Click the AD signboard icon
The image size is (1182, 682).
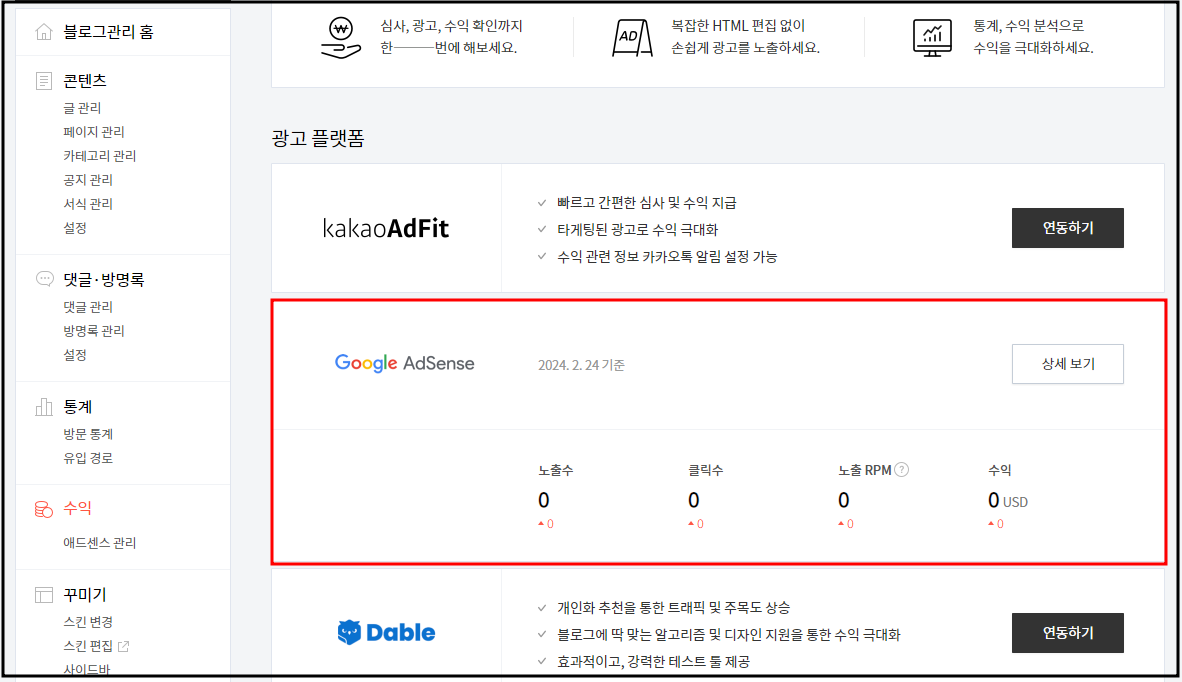click(x=632, y=37)
